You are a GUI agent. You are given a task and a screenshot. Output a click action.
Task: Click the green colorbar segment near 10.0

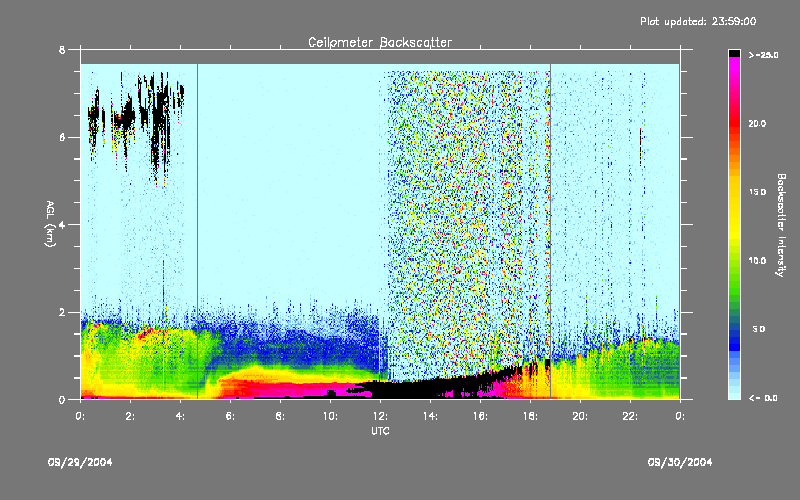(735, 265)
